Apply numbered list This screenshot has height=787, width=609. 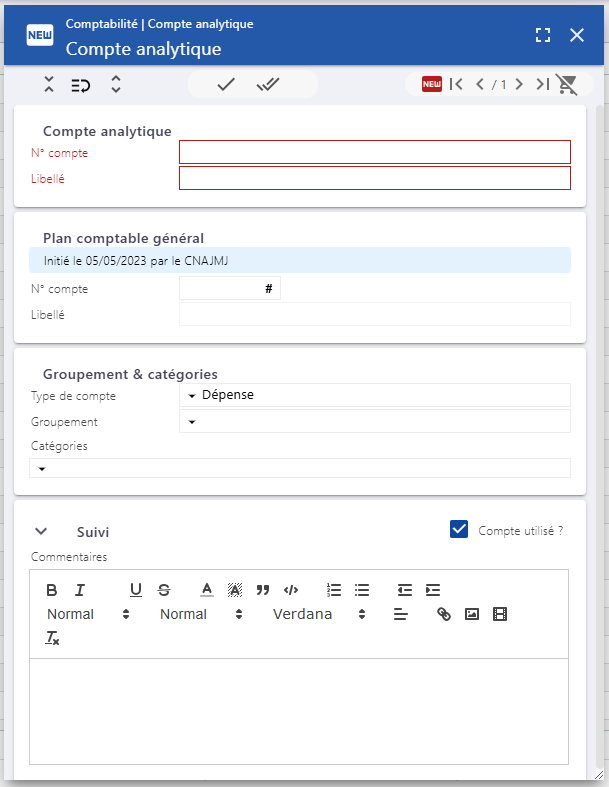click(x=333, y=590)
